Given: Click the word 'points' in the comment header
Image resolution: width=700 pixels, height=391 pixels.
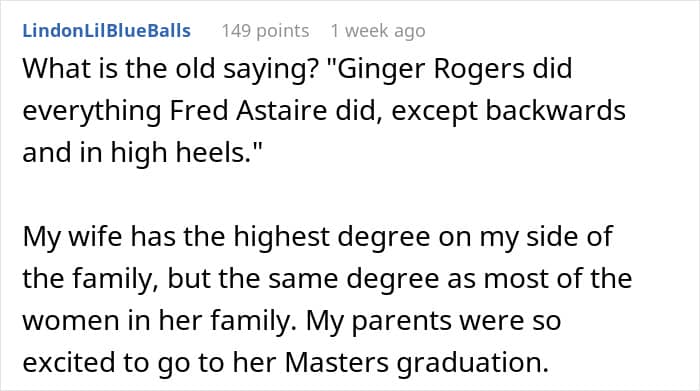Looking at the screenshot, I should 283,31.
